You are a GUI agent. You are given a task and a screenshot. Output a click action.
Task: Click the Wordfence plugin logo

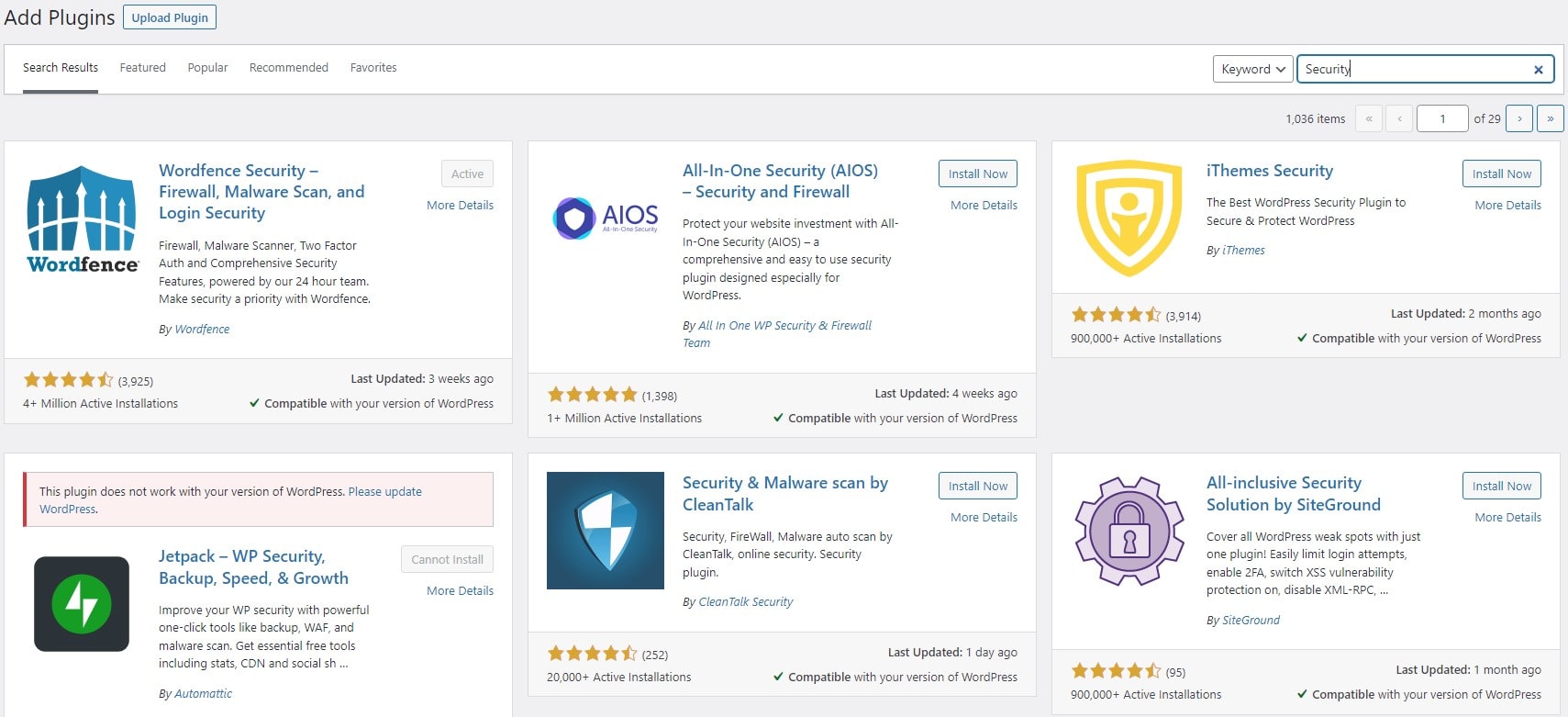(x=82, y=219)
